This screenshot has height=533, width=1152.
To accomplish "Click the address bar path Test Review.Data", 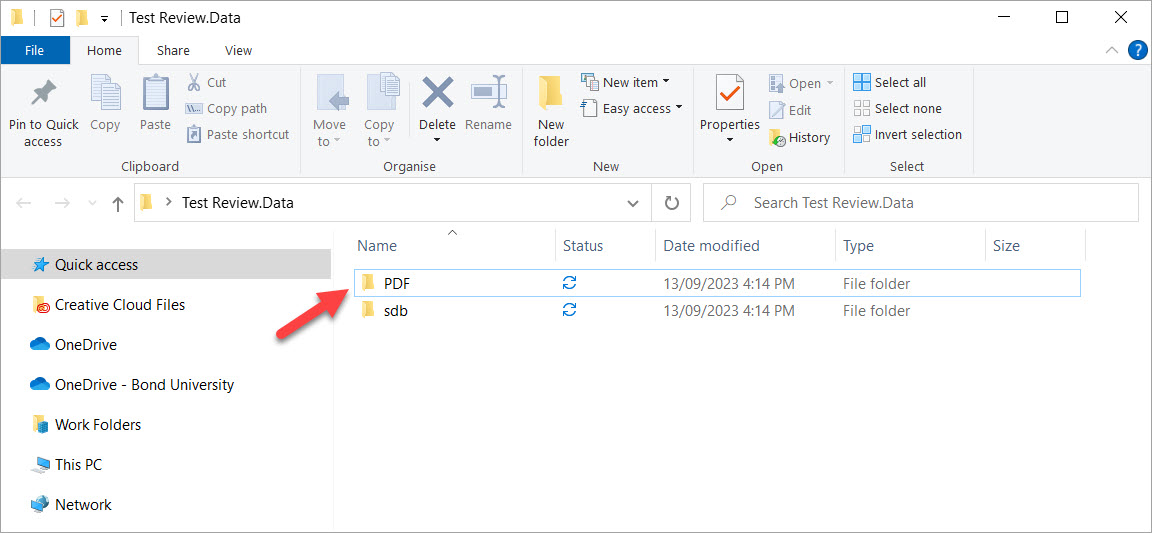I will click(237, 203).
